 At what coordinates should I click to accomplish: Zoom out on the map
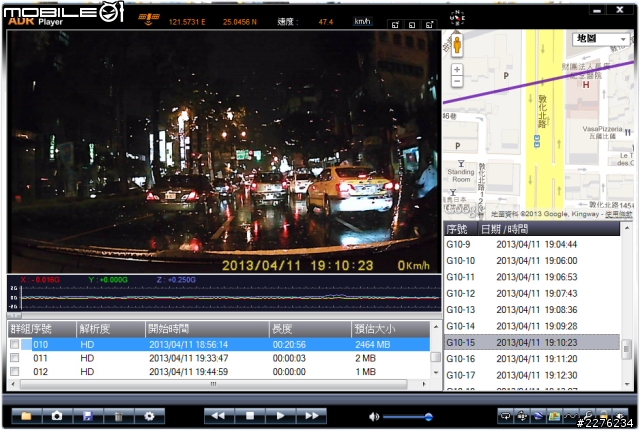457,81
